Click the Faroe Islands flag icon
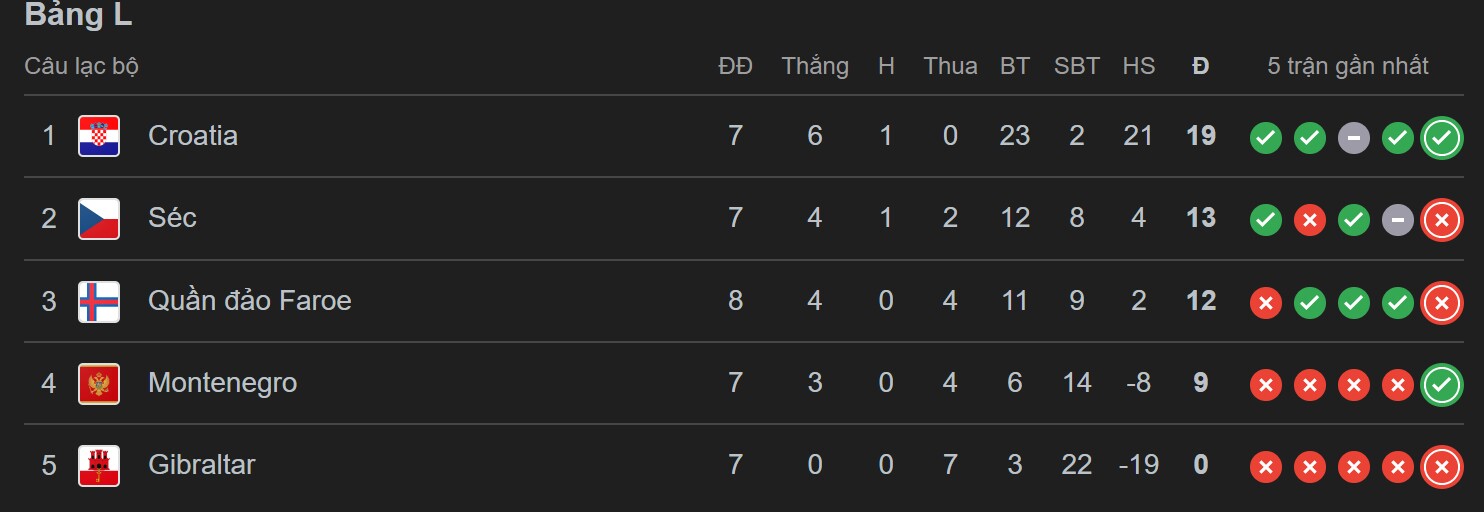1484x512 pixels. [x=99, y=301]
